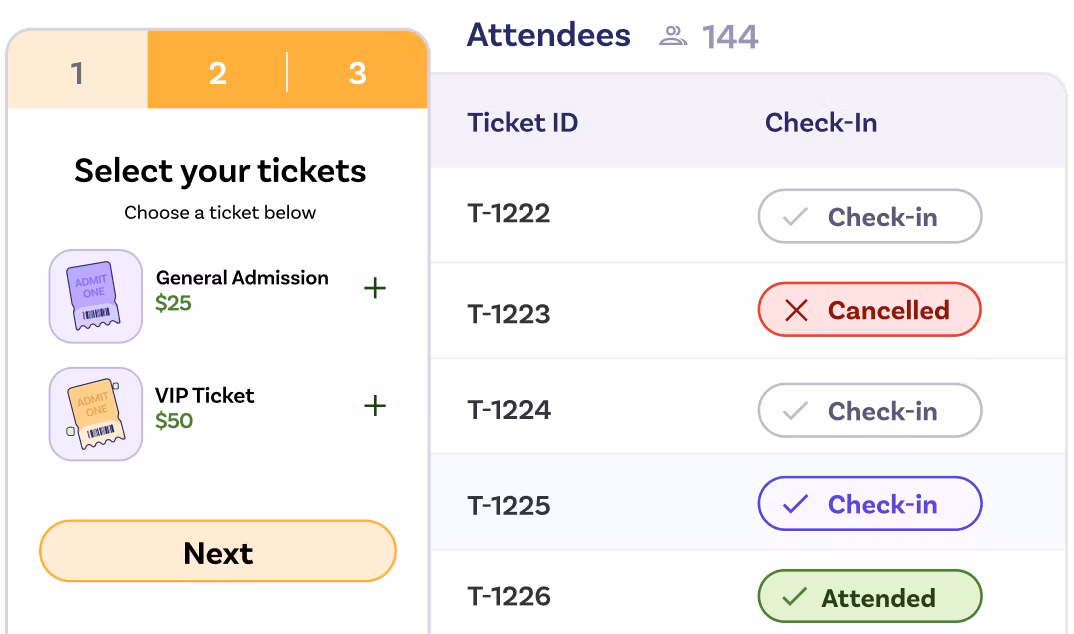Select the T-1225 ticket row
Screen dimensions: 1074x634
click(x=748, y=502)
